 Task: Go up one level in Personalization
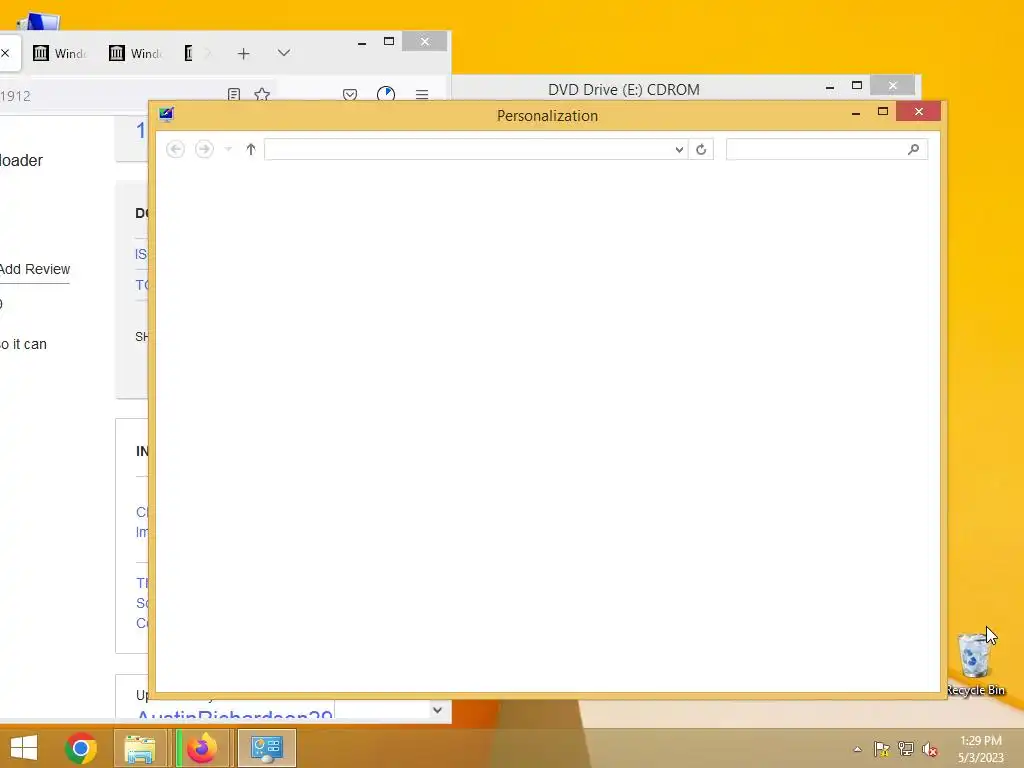click(x=251, y=150)
